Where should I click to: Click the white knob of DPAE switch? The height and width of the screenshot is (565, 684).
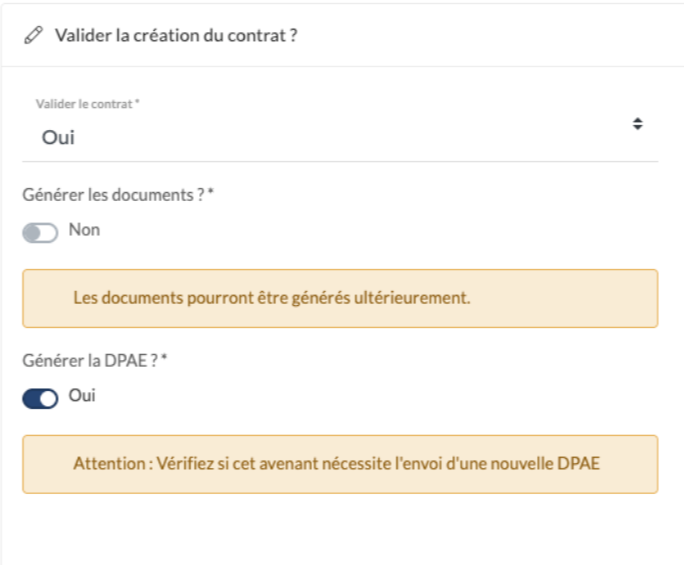[48, 399]
